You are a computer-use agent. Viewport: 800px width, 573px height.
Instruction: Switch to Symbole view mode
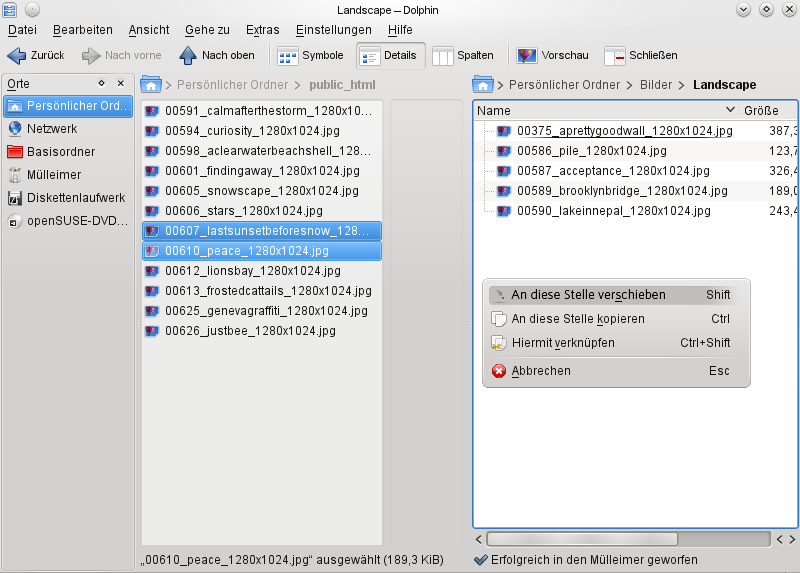click(310, 56)
